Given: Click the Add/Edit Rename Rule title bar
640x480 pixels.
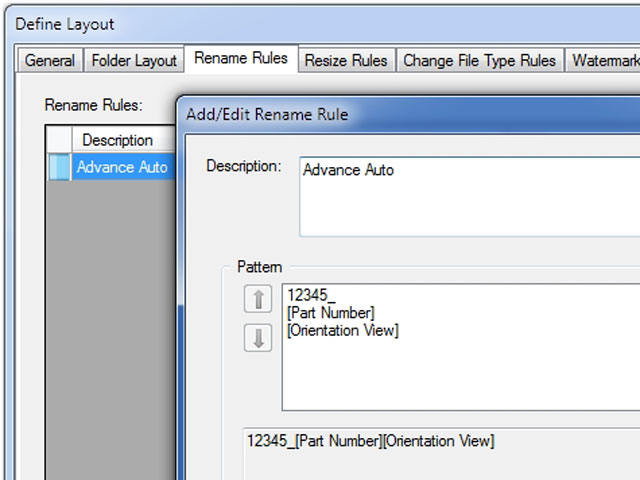Looking at the screenshot, I should (400, 114).
